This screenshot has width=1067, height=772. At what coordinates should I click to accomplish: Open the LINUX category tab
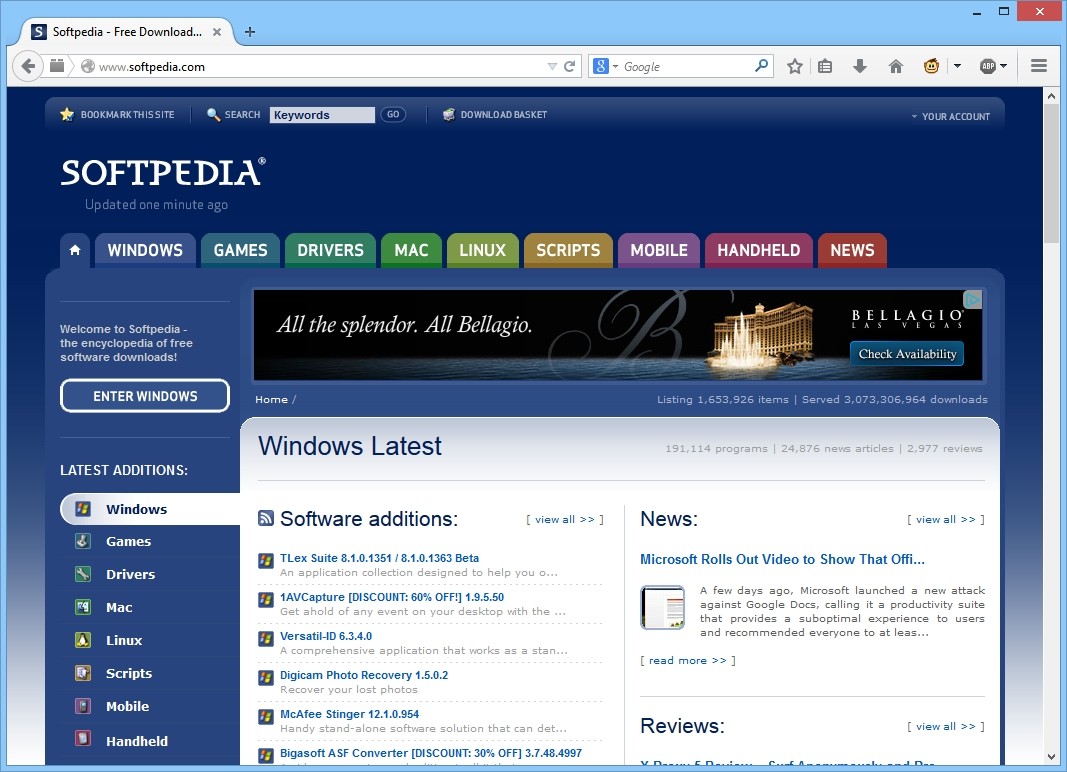click(482, 250)
